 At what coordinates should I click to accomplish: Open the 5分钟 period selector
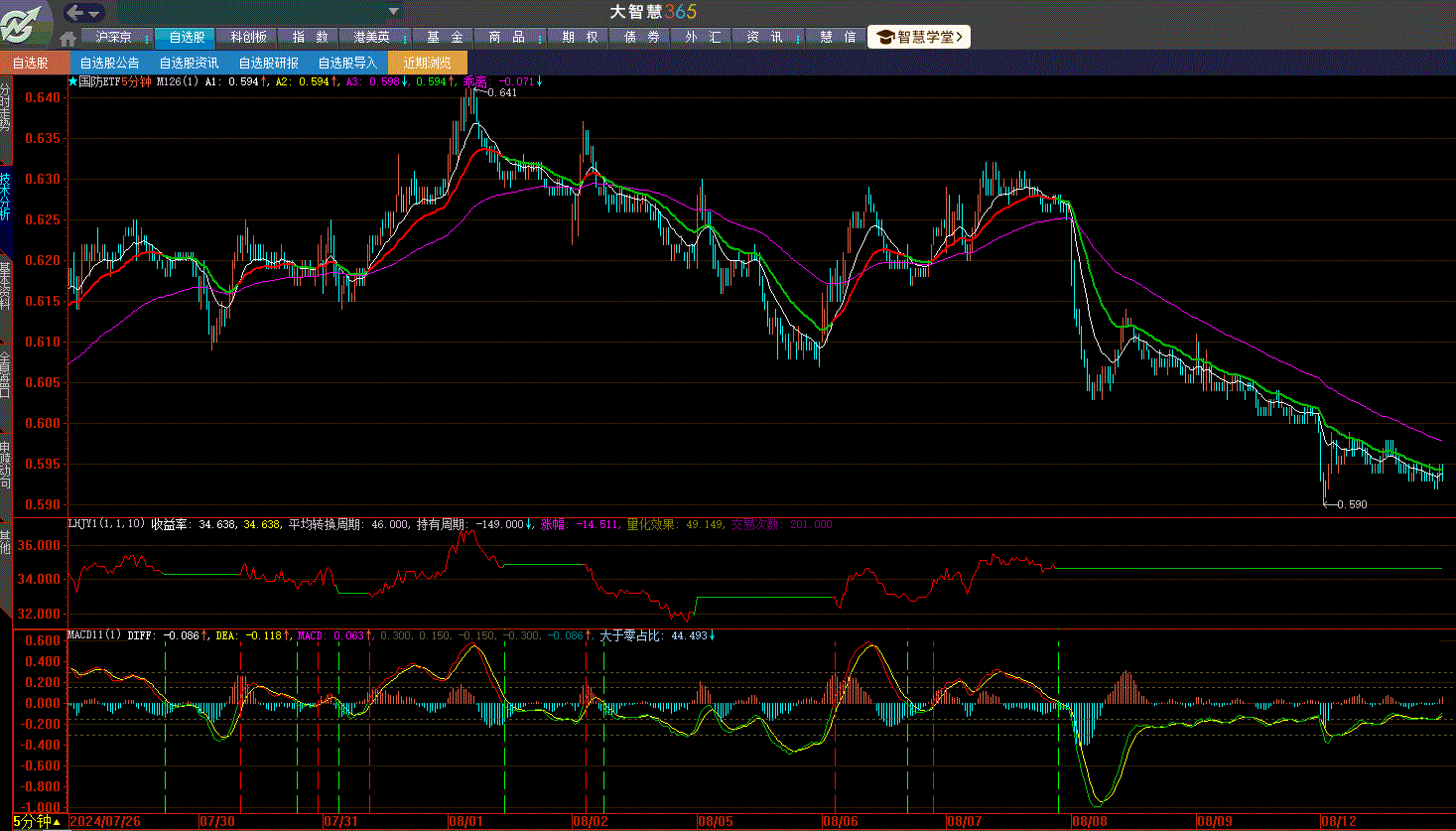[x=37, y=821]
